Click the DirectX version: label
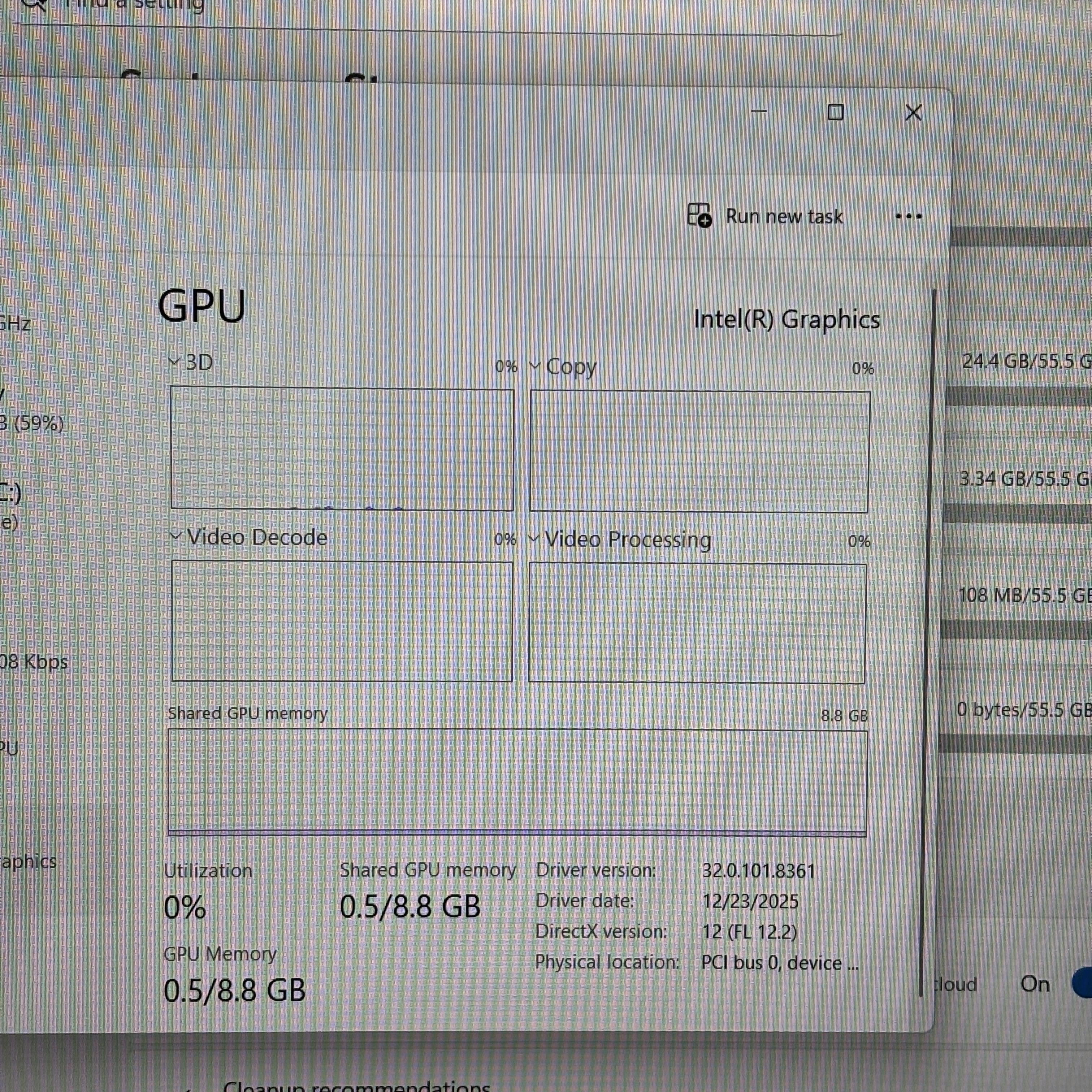This screenshot has width=1092, height=1092. [x=601, y=931]
